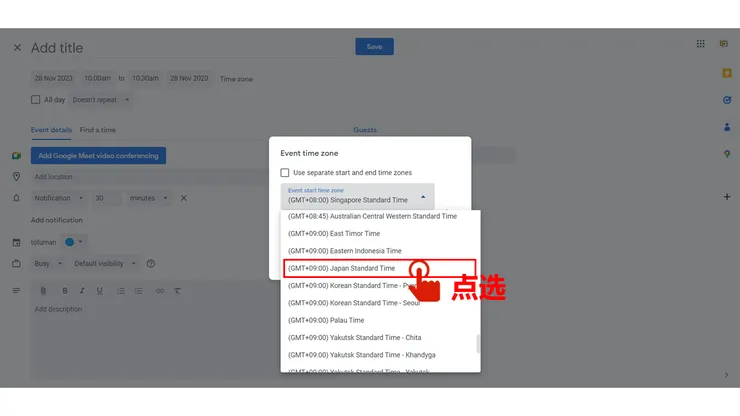Open Google Tasks in the side panel
Image resolution: width=740 pixels, height=416 pixels.
click(727, 100)
